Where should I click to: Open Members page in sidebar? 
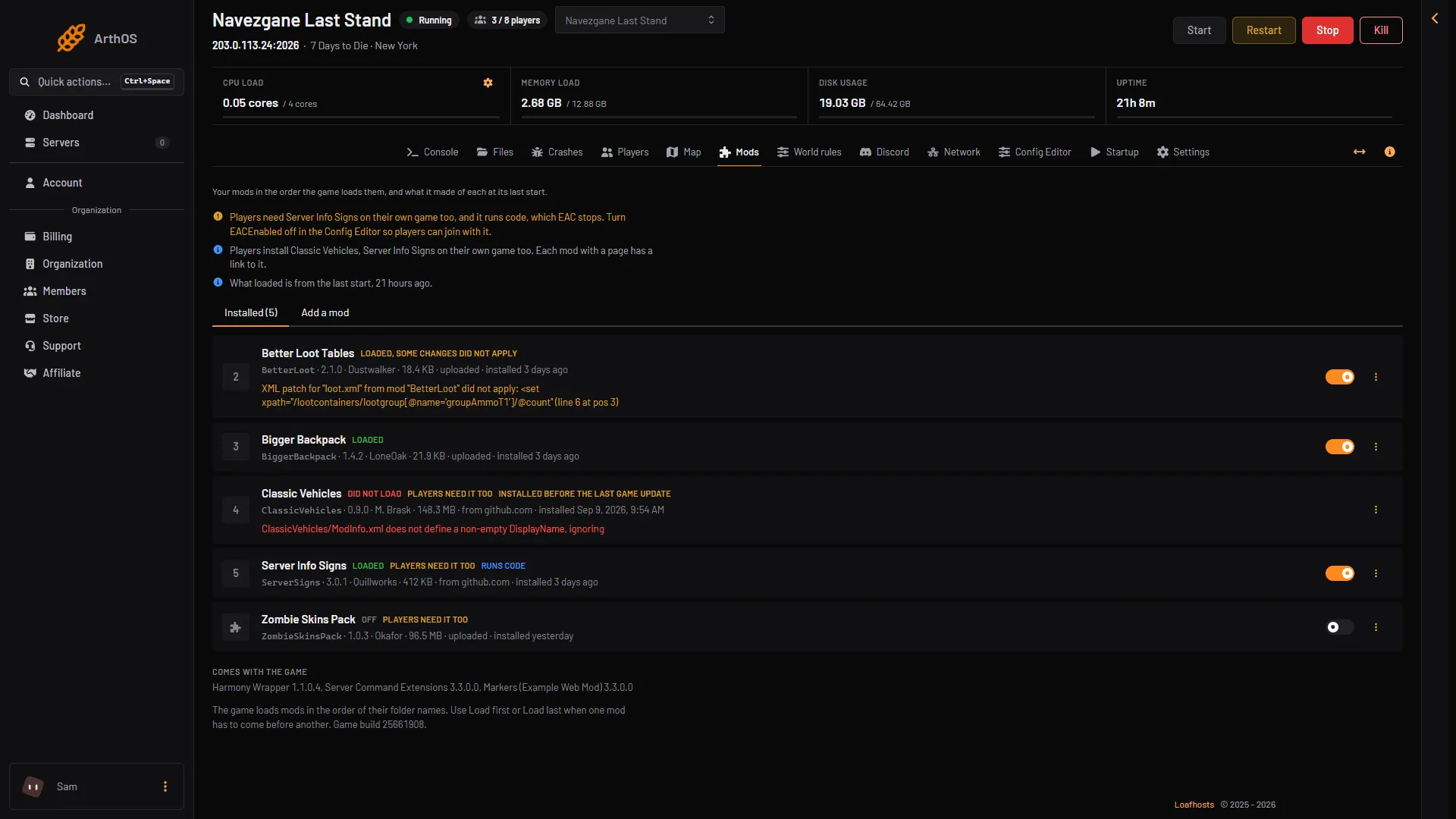(96, 291)
